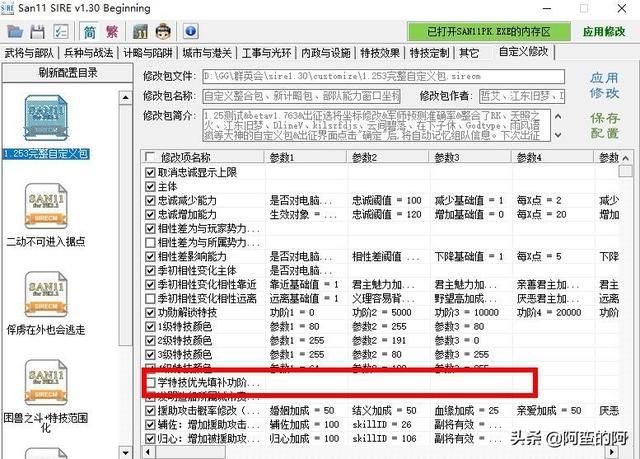Click the table horizontal scroll-right arrow
The height and width of the screenshot is (459, 640).
pos(612,452)
